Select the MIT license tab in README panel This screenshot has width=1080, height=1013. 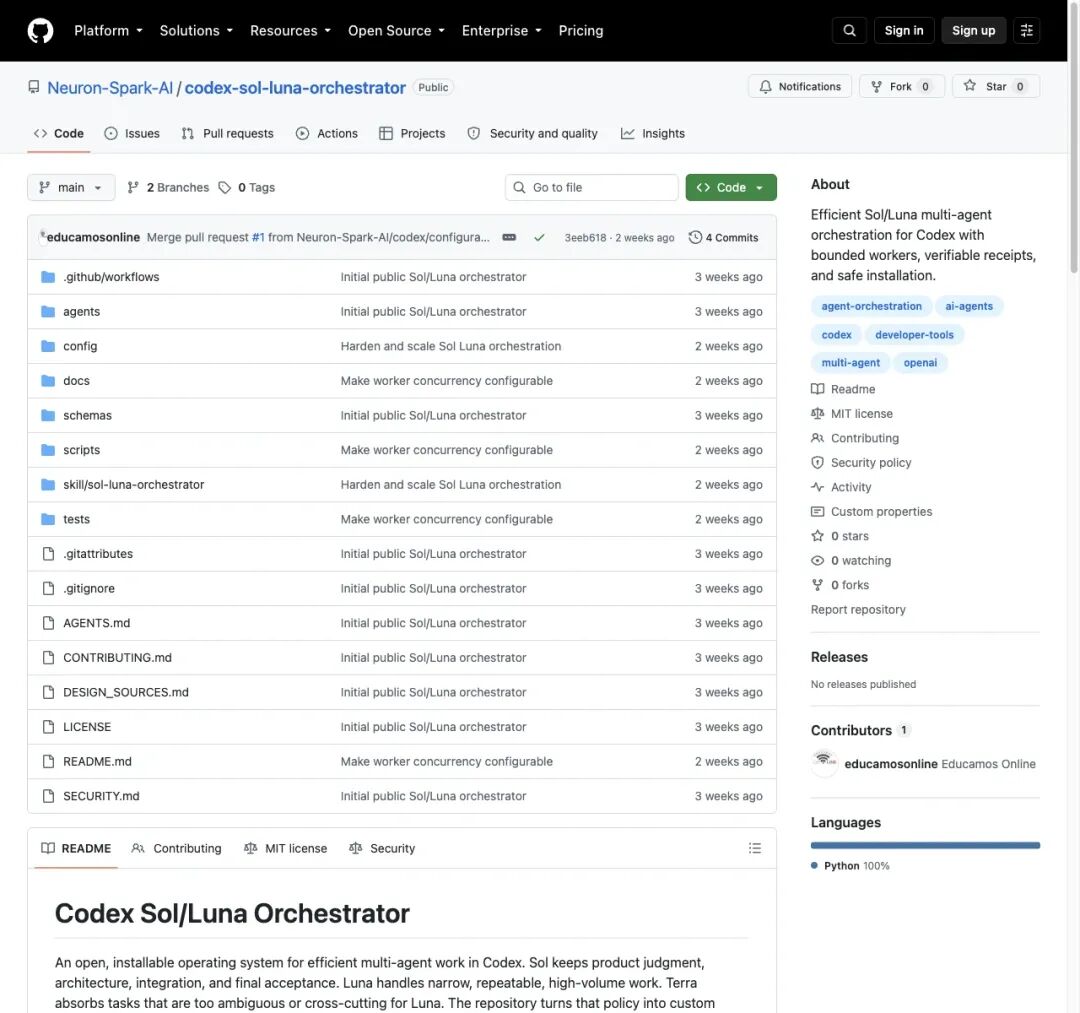[x=285, y=848]
